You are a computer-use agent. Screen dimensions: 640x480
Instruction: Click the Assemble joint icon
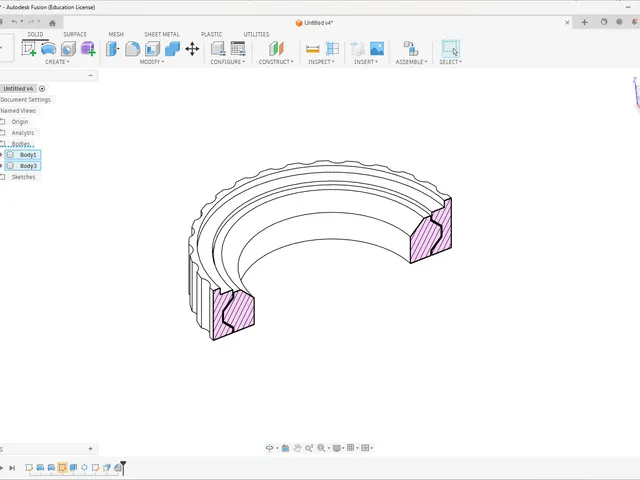(x=411, y=49)
